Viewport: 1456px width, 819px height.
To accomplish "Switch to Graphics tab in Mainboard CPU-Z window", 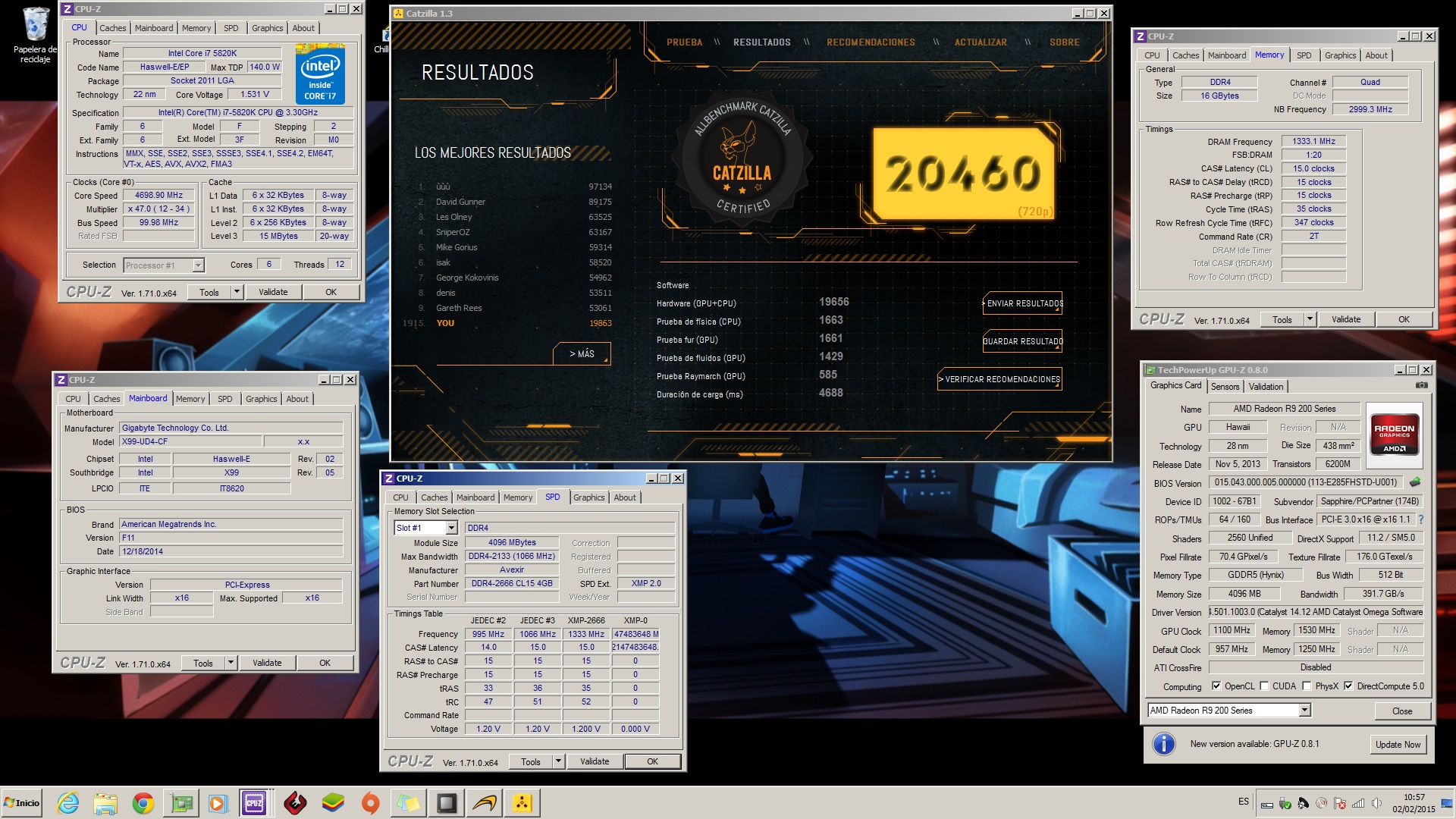I will [x=261, y=399].
